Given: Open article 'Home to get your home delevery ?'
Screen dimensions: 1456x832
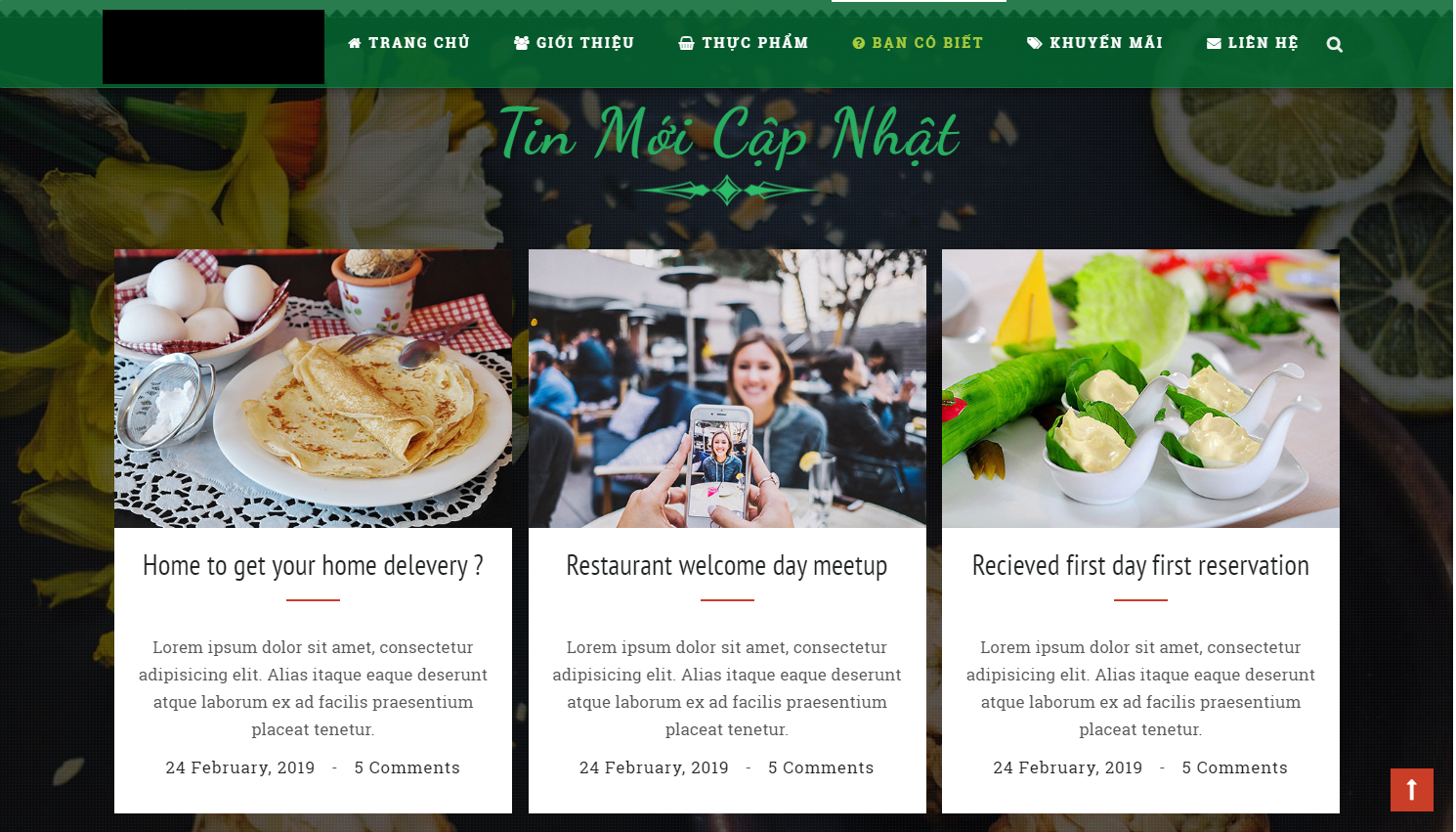Looking at the screenshot, I should point(313,566).
